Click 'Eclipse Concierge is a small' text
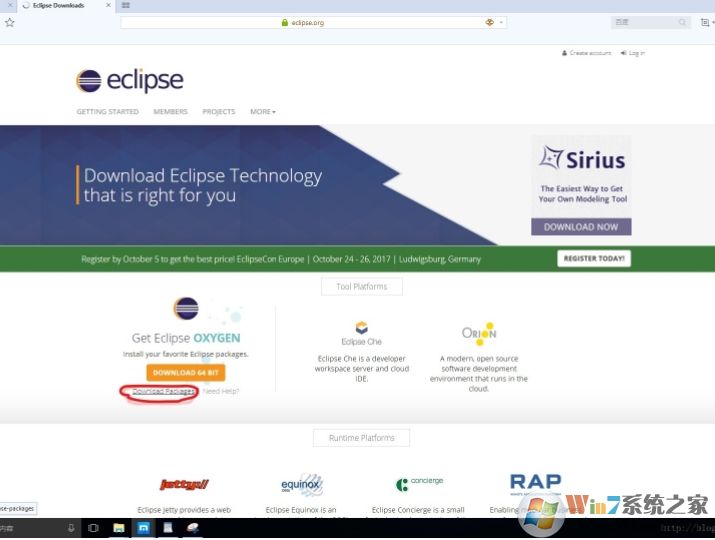The height and width of the screenshot is (540, 715). 418,510
